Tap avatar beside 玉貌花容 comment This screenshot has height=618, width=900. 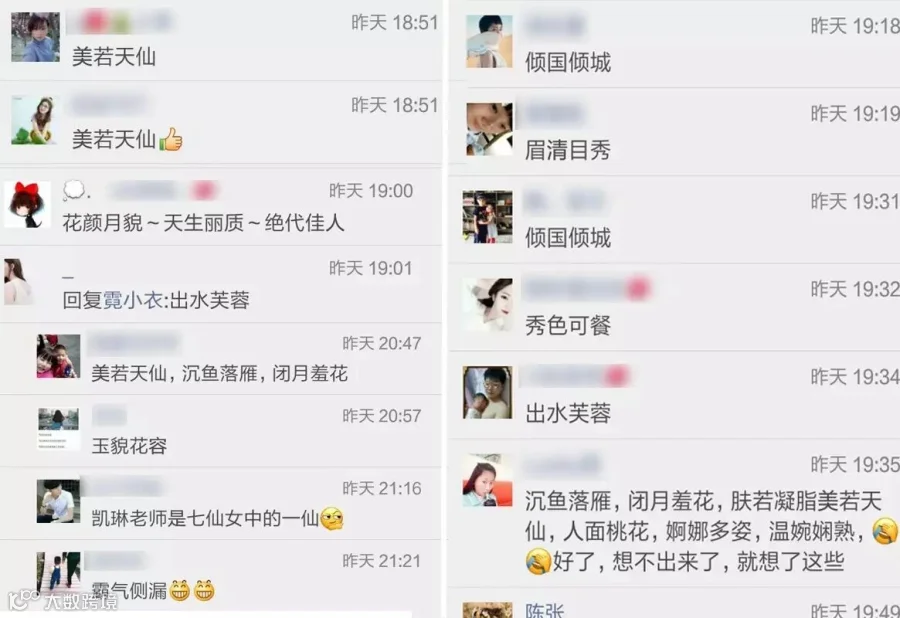tap(58, 429)
